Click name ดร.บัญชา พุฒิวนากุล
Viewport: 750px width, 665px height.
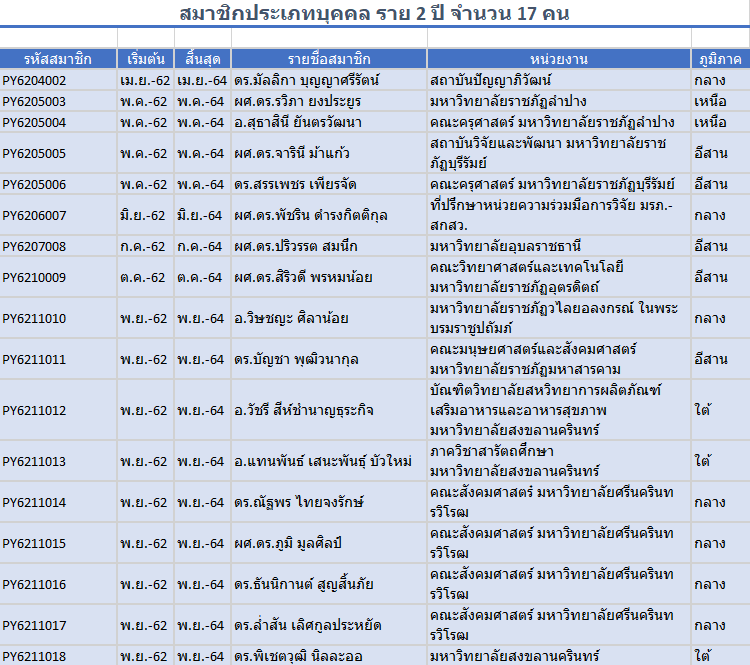[x=296, y=359]
